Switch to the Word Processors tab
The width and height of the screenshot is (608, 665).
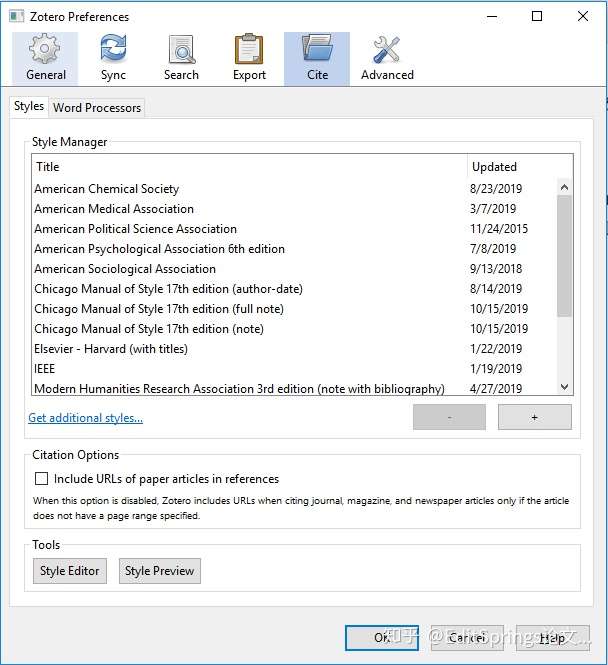(97, 108)
